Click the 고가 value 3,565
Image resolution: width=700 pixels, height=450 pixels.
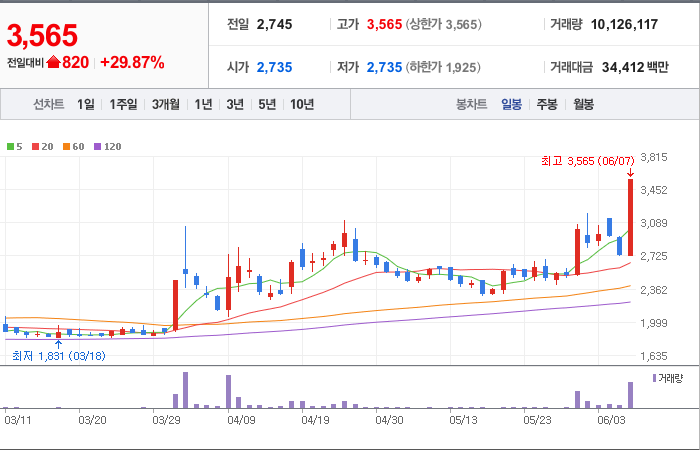tap(384, 24)
